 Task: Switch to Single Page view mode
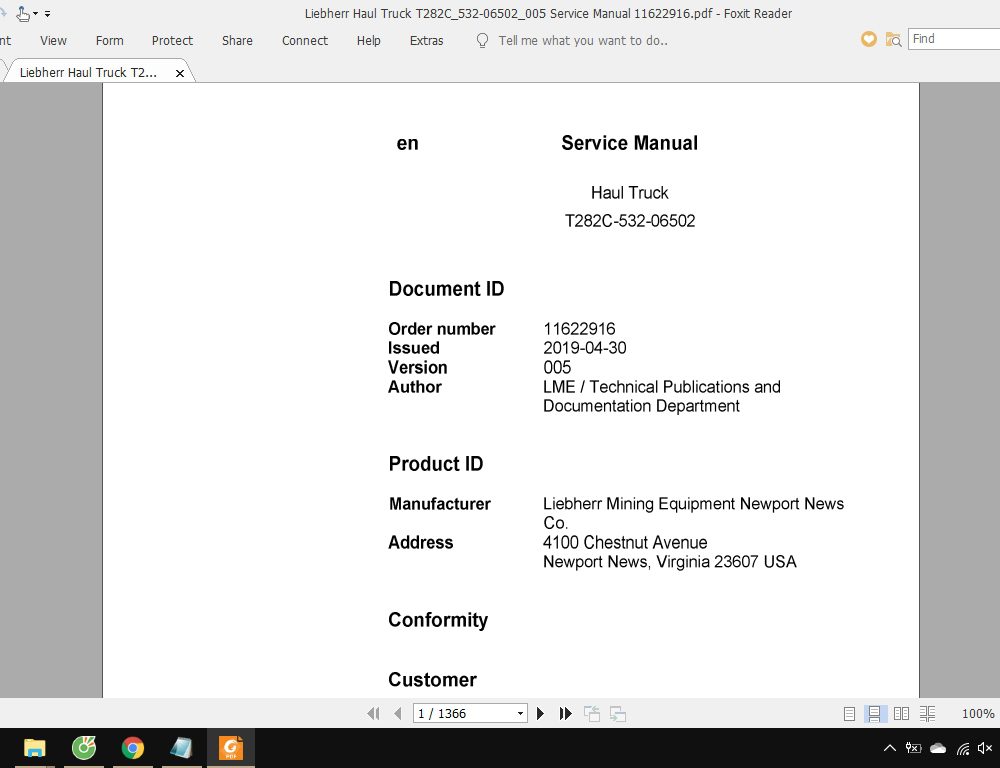tap(849, 713)
